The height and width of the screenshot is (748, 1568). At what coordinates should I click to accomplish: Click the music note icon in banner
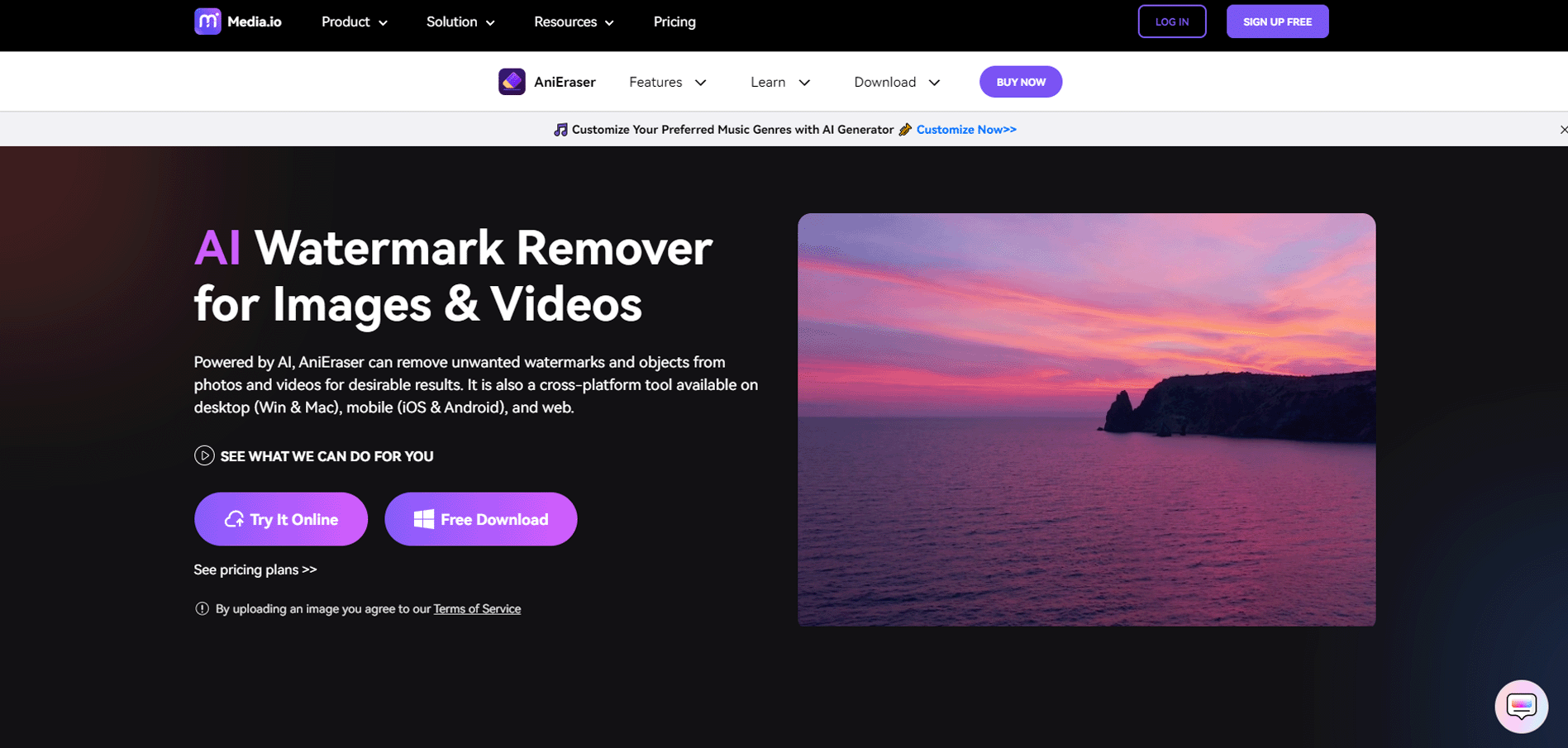560,130
